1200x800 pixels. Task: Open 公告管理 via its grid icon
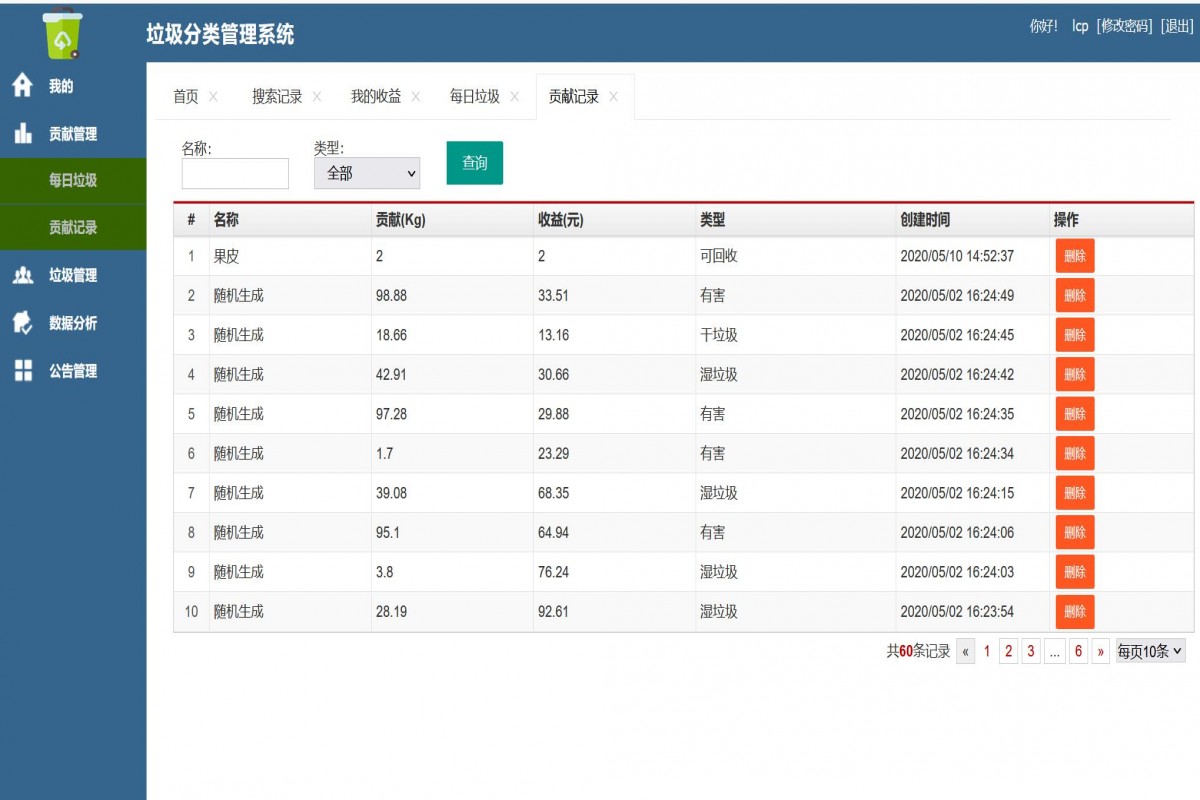(22, 371)
